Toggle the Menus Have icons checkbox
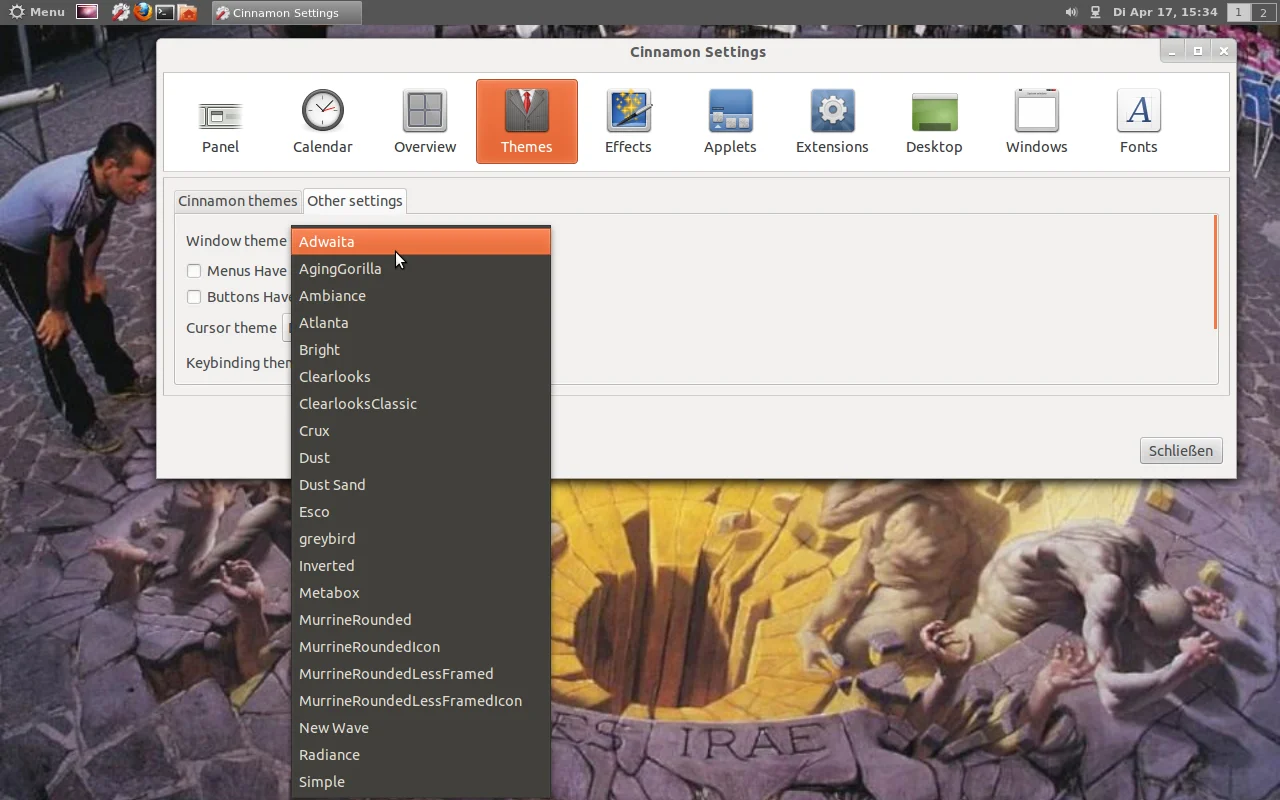The height and width of the screenshot is (800, 1280). tap(194, 270)
